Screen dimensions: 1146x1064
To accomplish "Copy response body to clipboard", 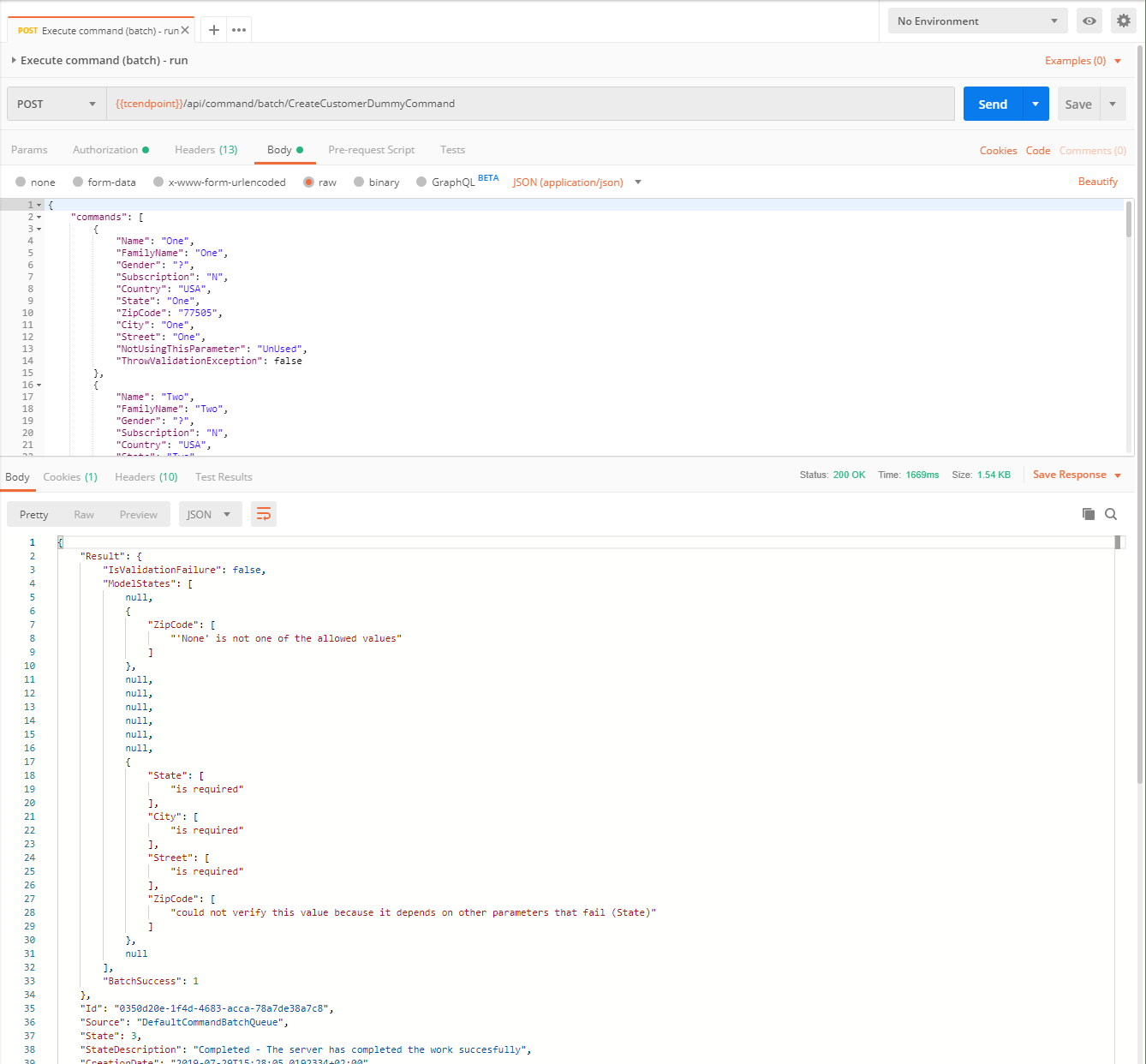I will point(1088,514).
